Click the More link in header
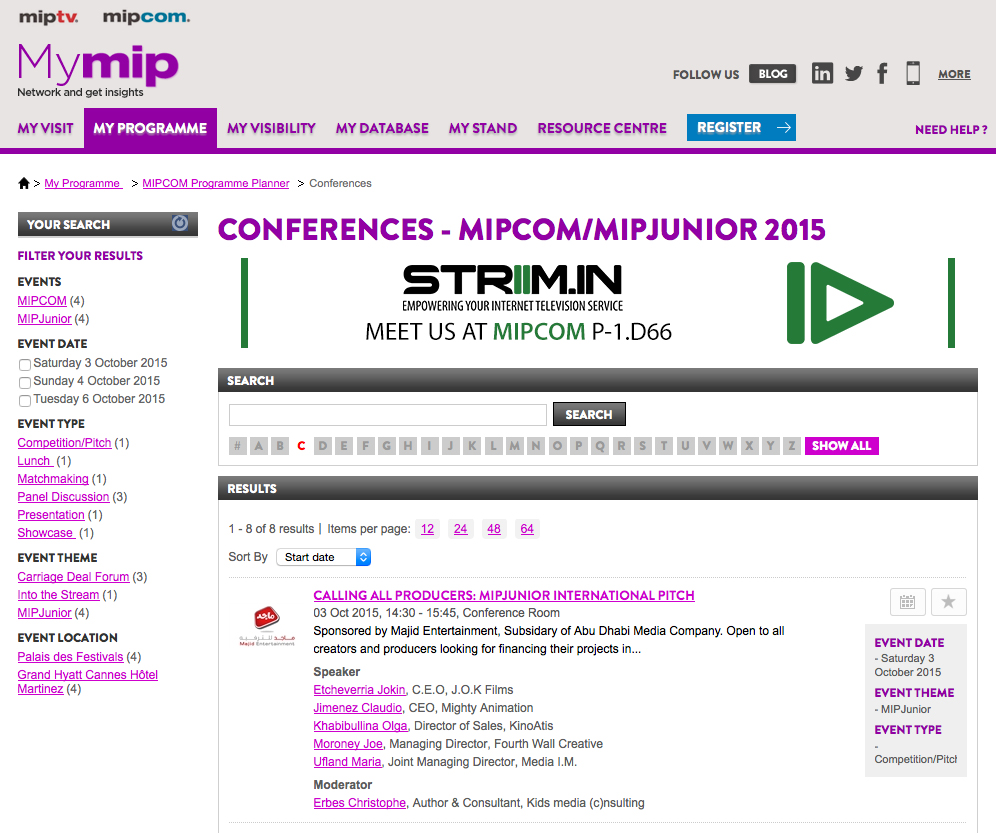 coord(954,74)
